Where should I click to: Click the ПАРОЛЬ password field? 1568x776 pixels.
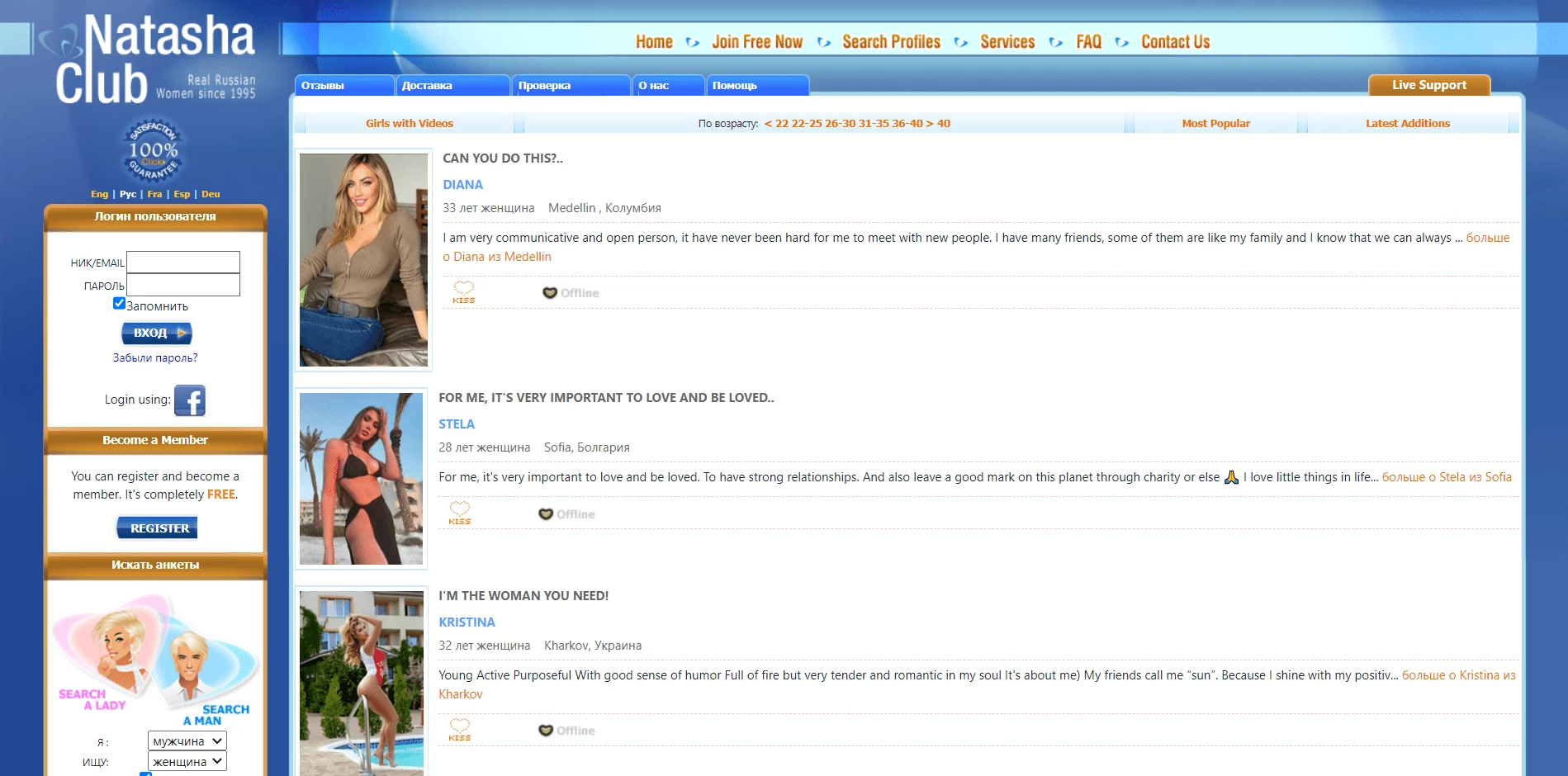(x=183, y=285)
